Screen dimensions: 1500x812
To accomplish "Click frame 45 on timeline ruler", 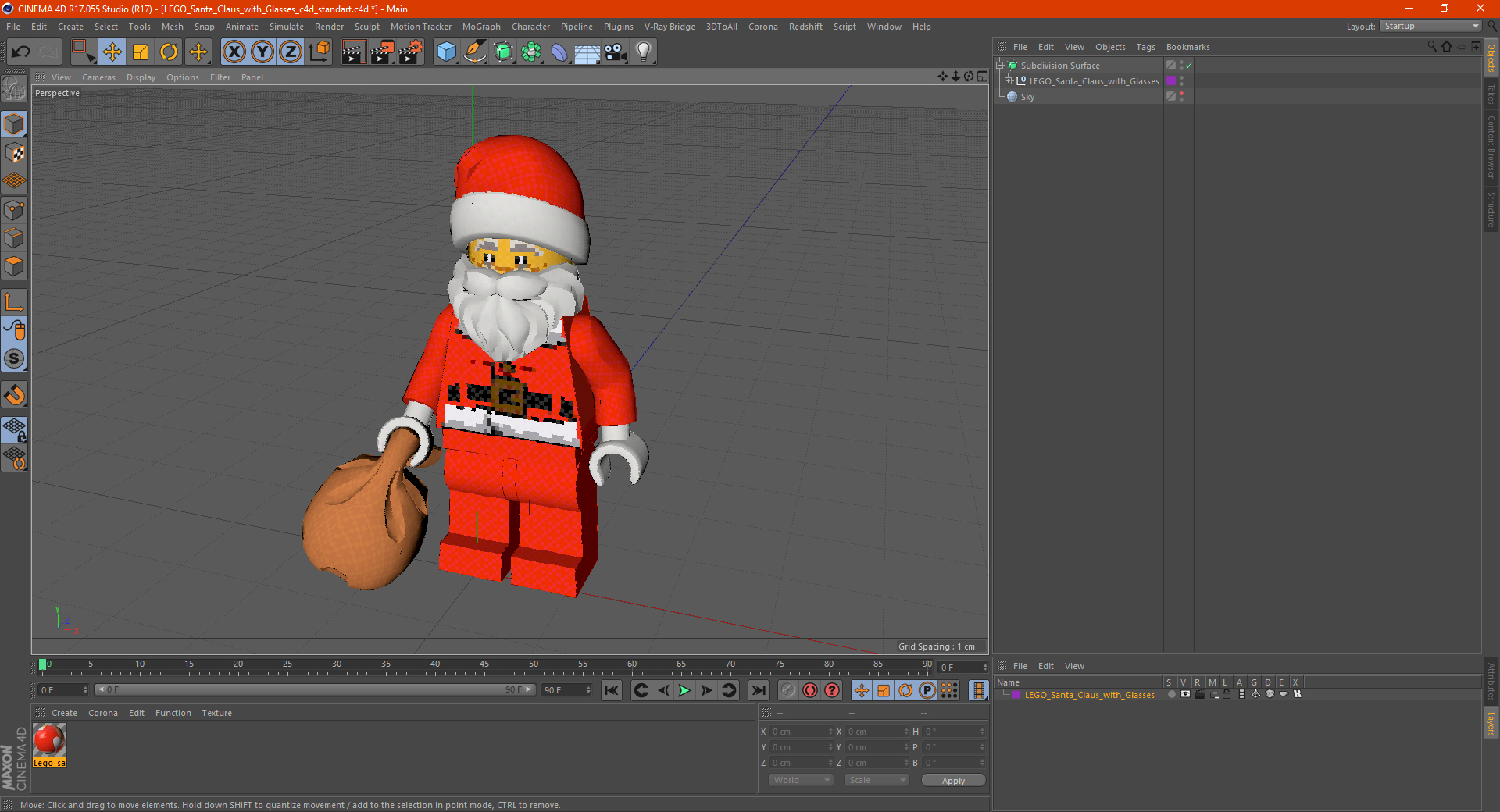I will pyautogui.click(x=484, y=664).
